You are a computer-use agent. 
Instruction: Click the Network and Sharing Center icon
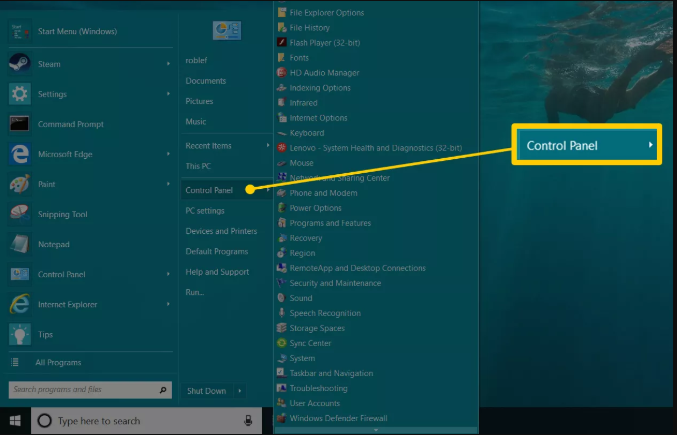282,177
